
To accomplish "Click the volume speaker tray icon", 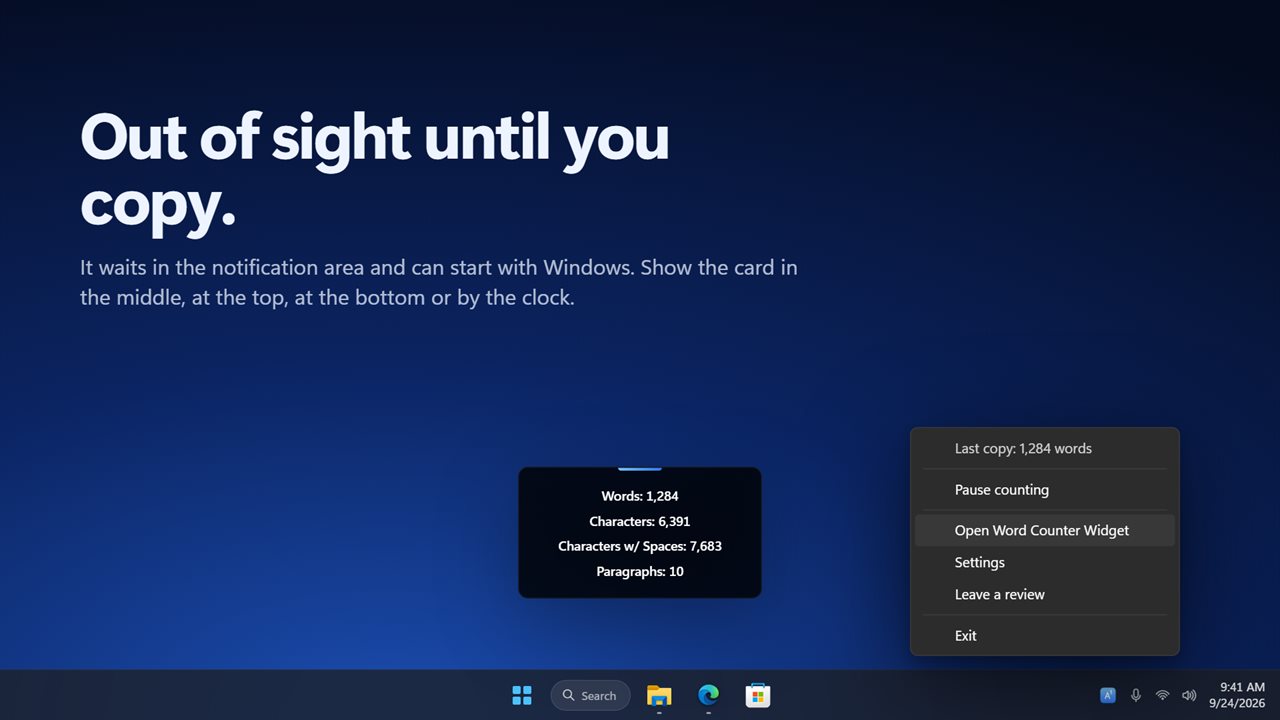I will [x=1189, y=695].
